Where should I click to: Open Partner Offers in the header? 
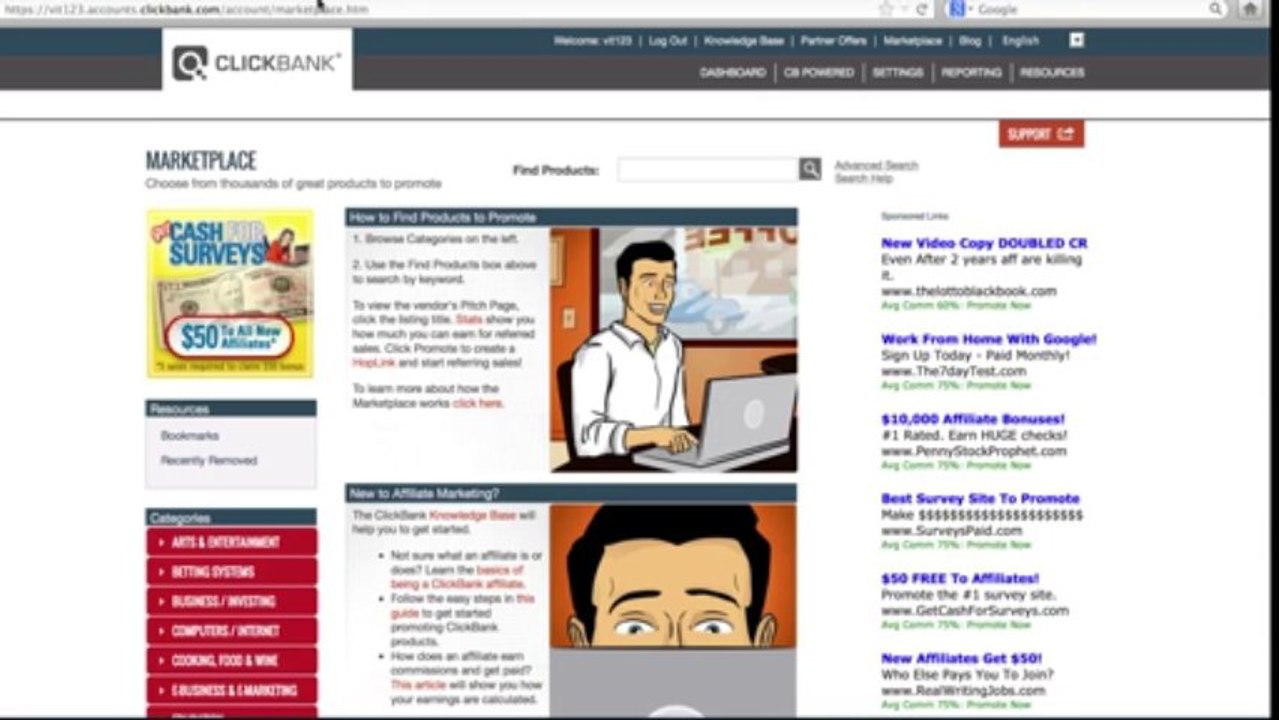834,41
